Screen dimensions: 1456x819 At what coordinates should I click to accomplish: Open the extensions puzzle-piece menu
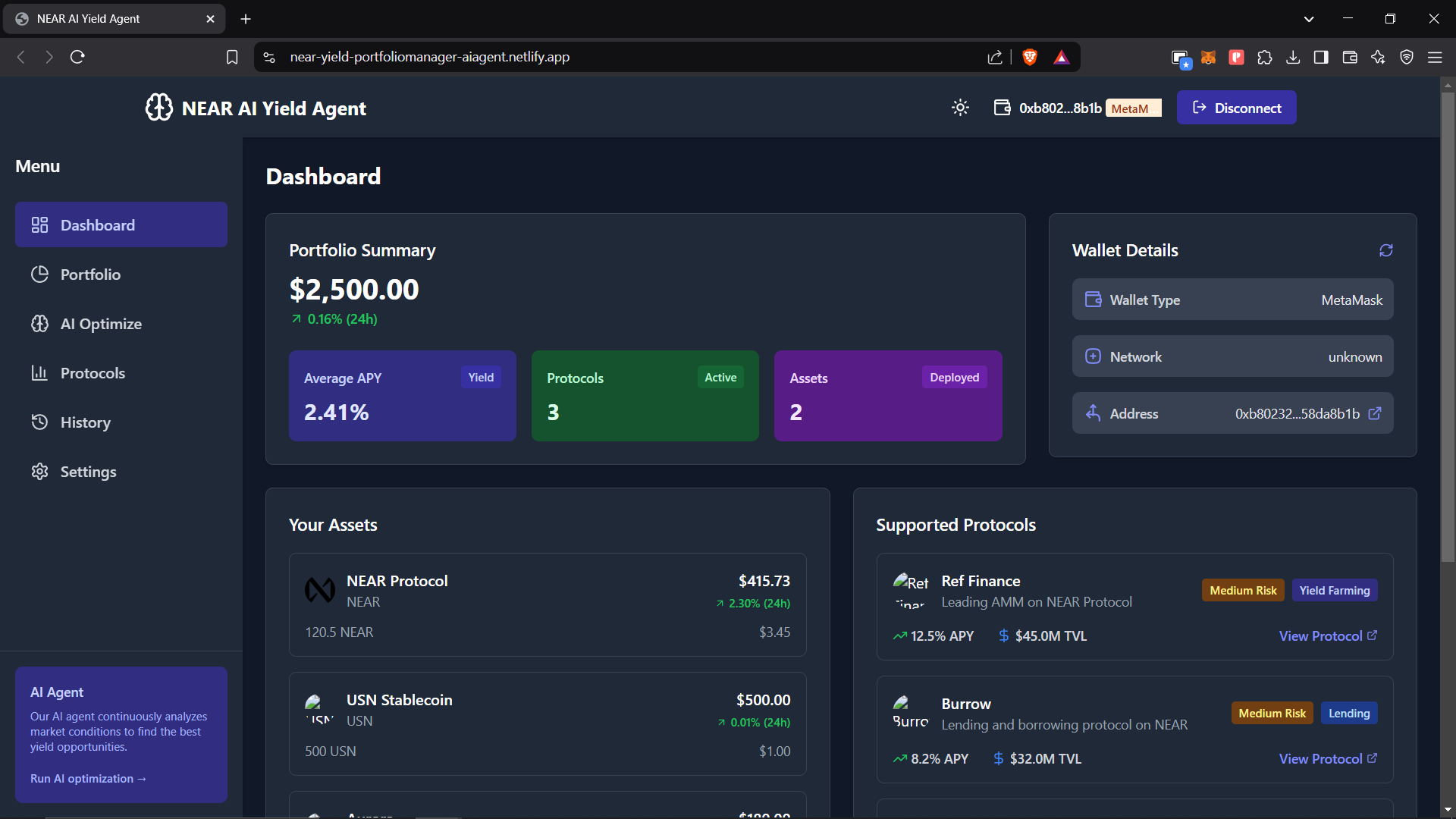tap(1265, 57)
